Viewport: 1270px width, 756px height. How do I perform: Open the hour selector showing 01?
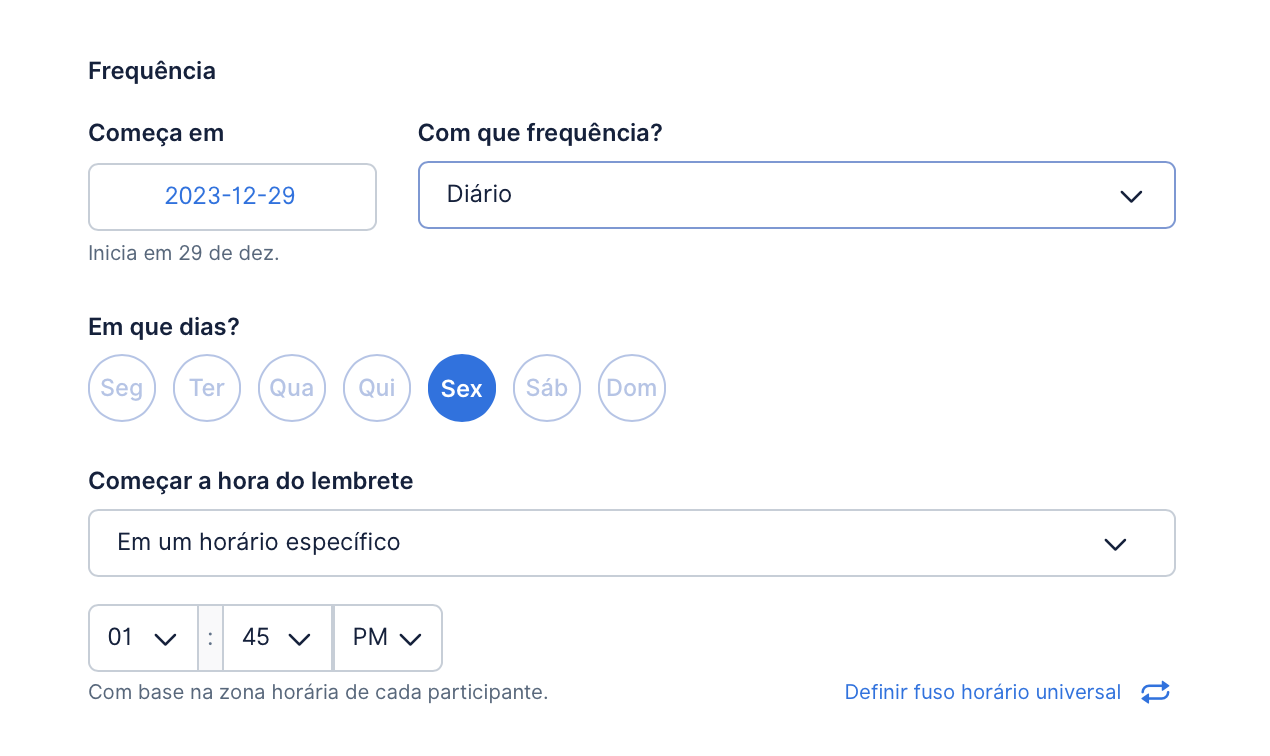[143, 638]
